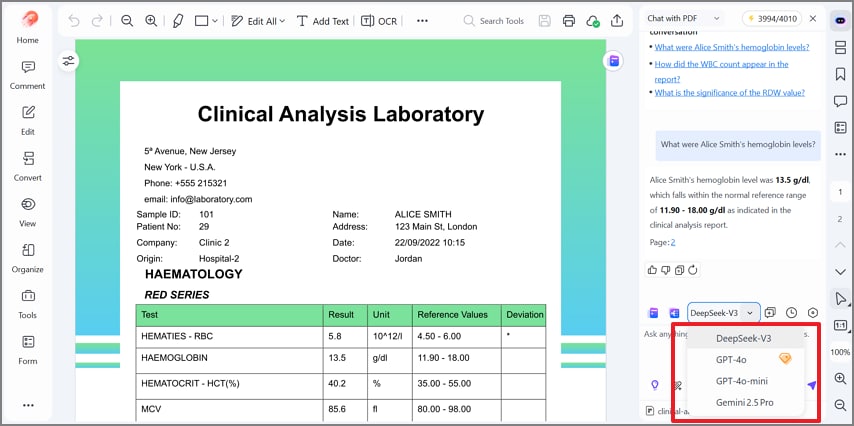This screenshot has height=426, width=854.
Task: Select DeepSeek-V3 from the model list
Action: click(x=745, y=338)
